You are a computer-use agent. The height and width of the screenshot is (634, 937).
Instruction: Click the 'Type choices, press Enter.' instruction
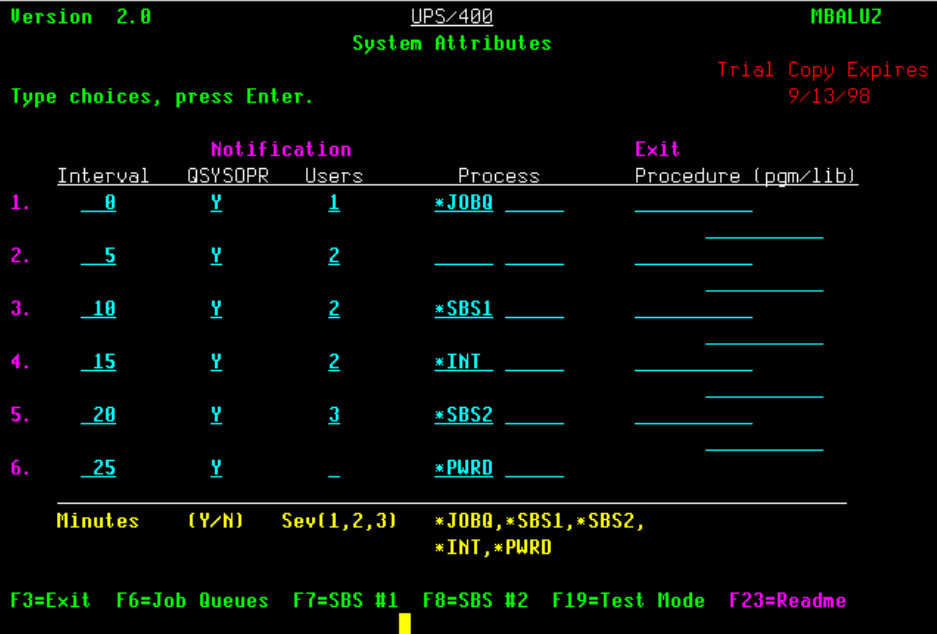162,96
